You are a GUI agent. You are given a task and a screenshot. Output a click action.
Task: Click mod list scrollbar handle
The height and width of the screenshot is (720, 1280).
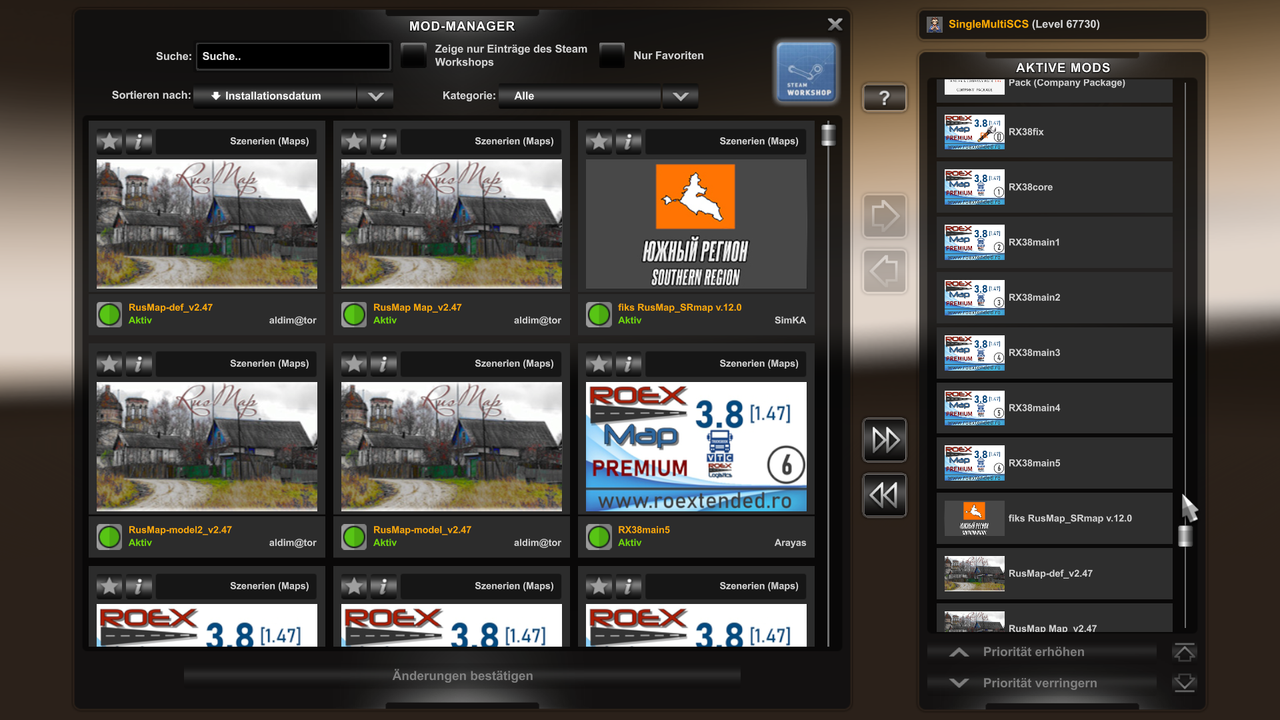click(828, 135)
